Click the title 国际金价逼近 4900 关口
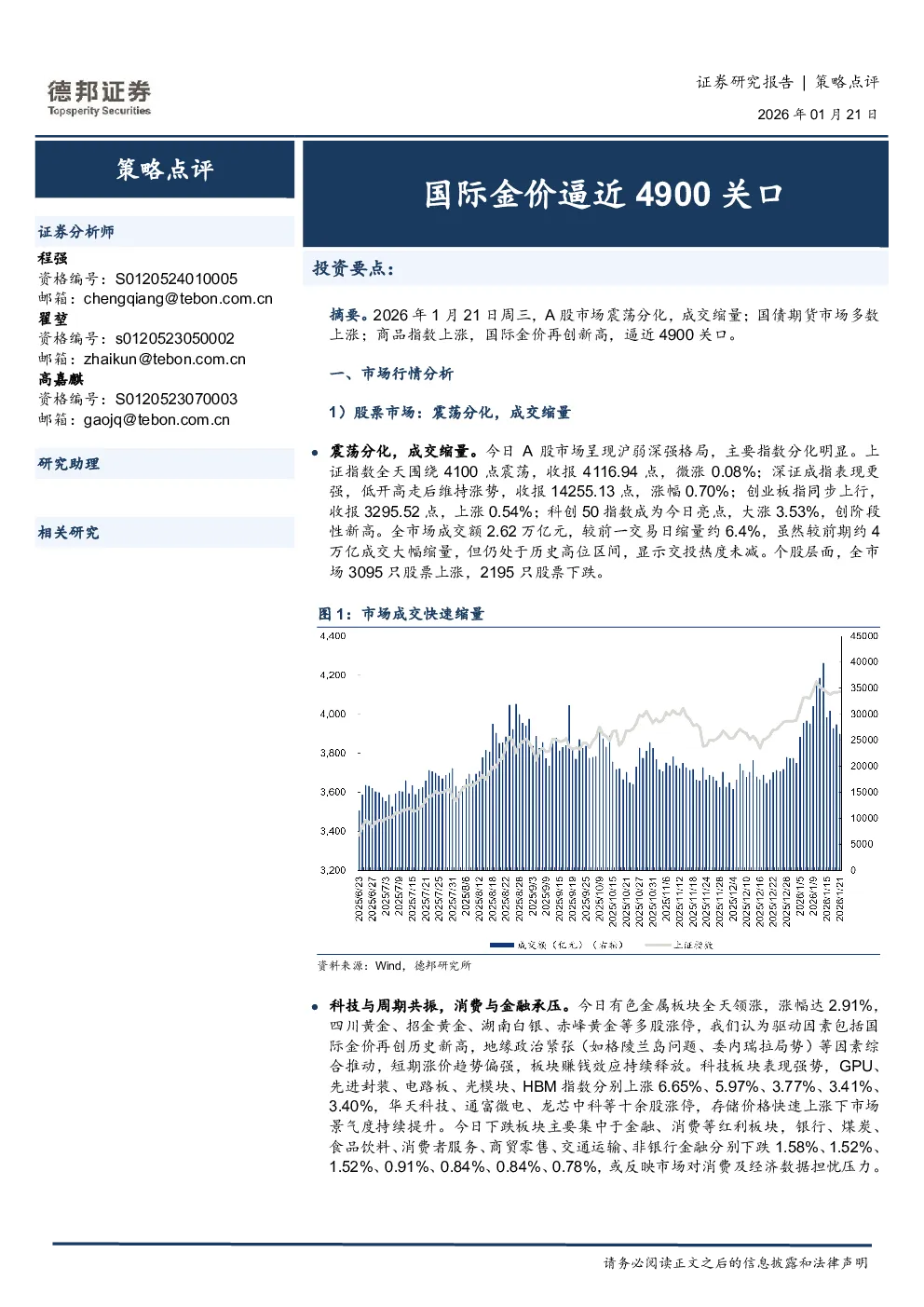The height and width of the screenshot is (1307, 924). 604,195
